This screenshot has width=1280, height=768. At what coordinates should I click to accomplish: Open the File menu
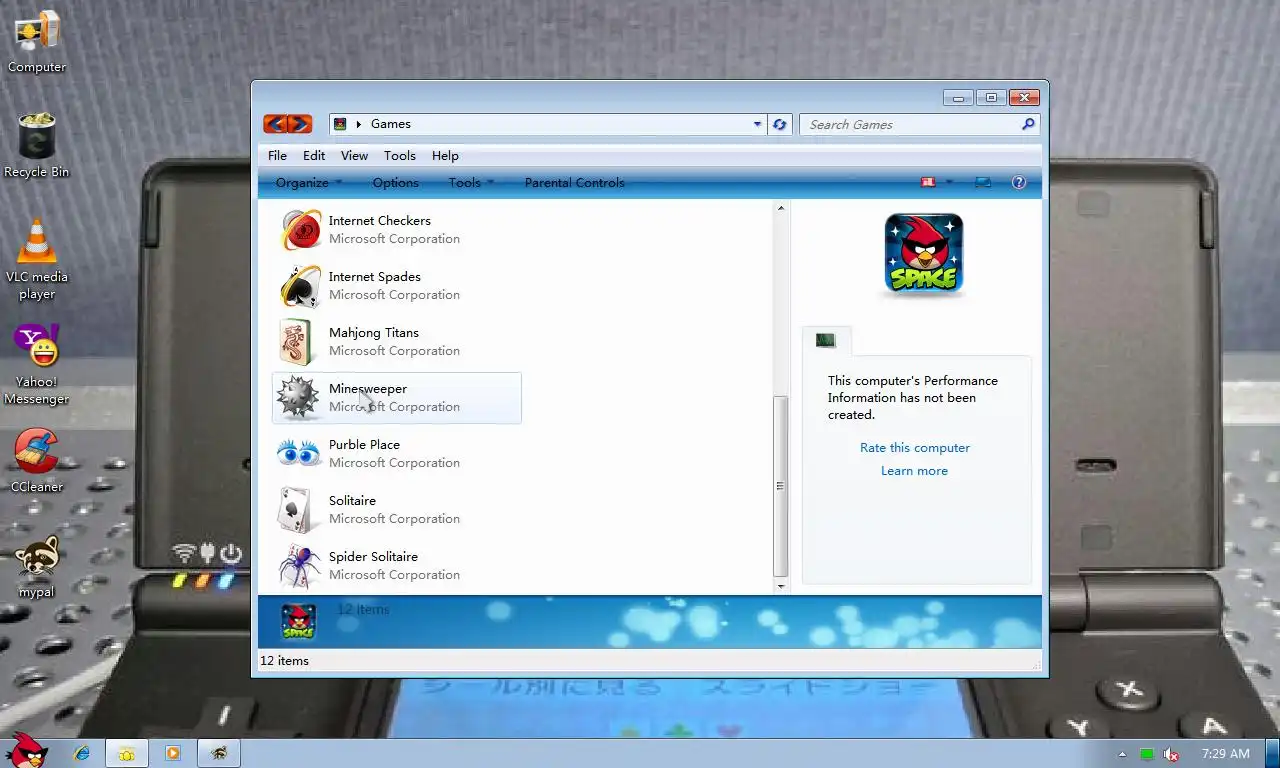point(277,155)
